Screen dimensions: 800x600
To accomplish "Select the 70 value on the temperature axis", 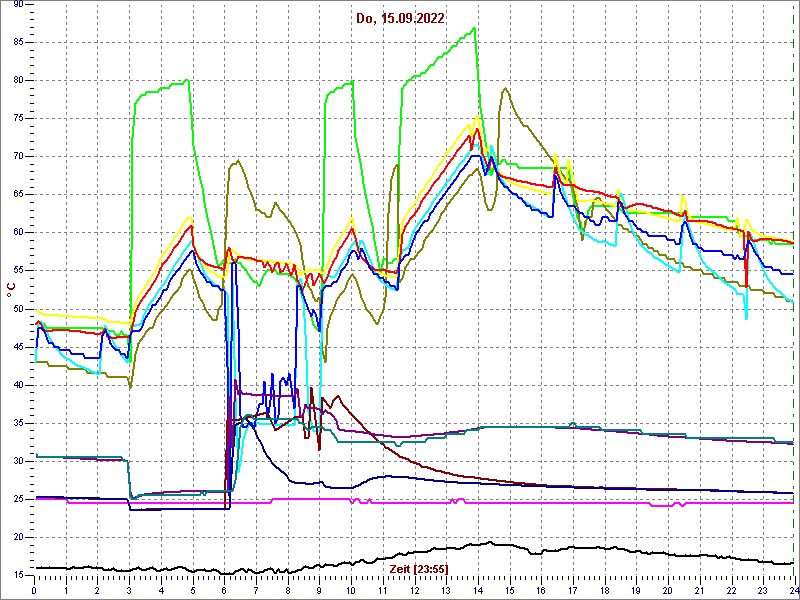I will (x=18, y=157).
